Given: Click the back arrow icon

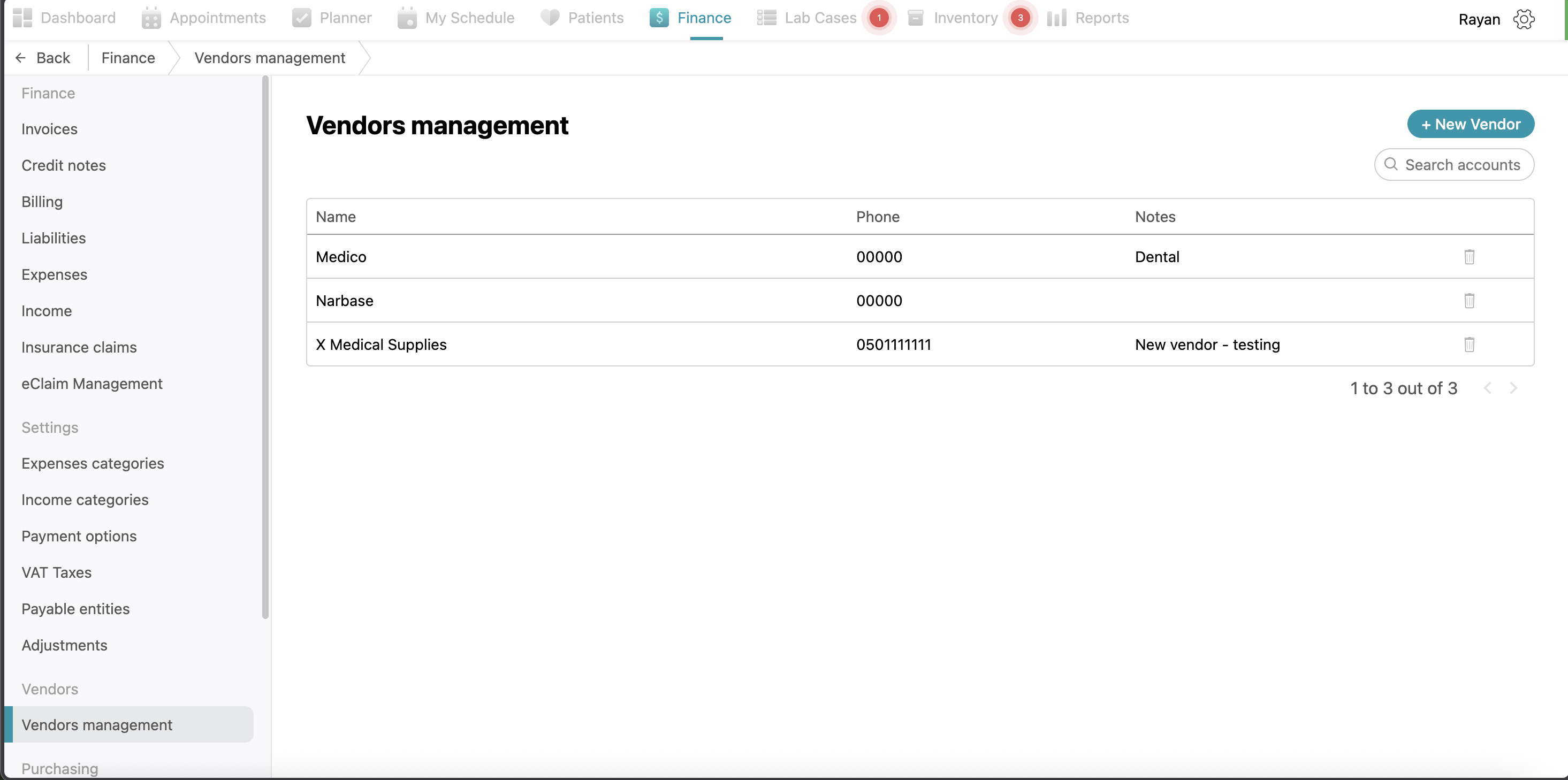Looking at the screenshot, I should click(21, 58).
